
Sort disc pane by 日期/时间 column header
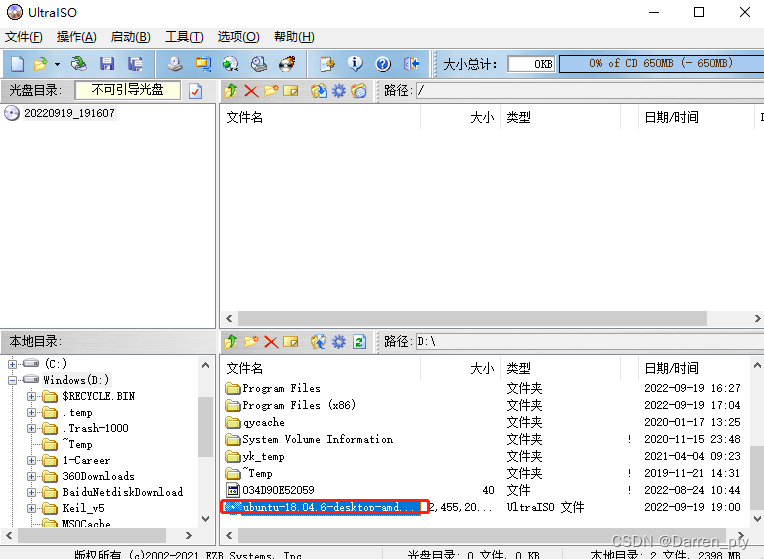click(696, 117)
